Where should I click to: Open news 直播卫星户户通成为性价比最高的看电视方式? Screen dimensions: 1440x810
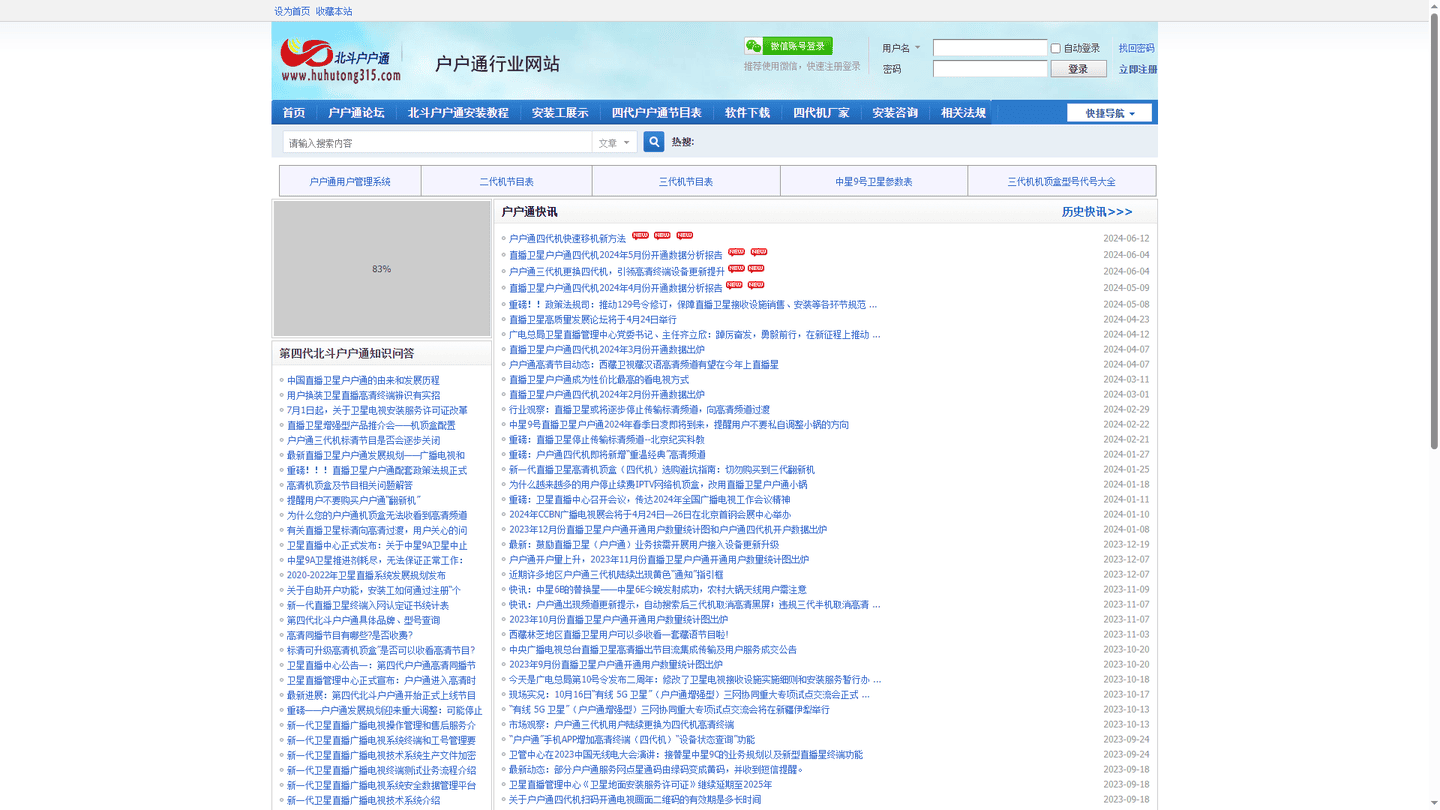pyautogui.click(x=599, y=380)
